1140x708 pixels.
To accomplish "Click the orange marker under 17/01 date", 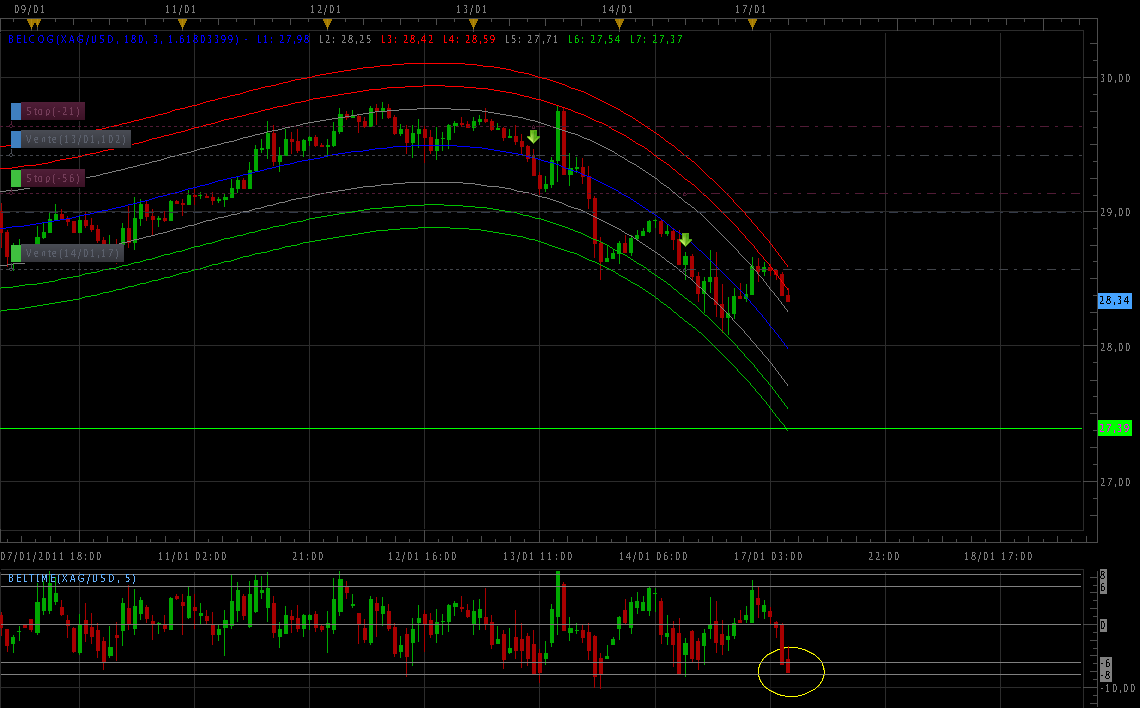I will point(752,23).
